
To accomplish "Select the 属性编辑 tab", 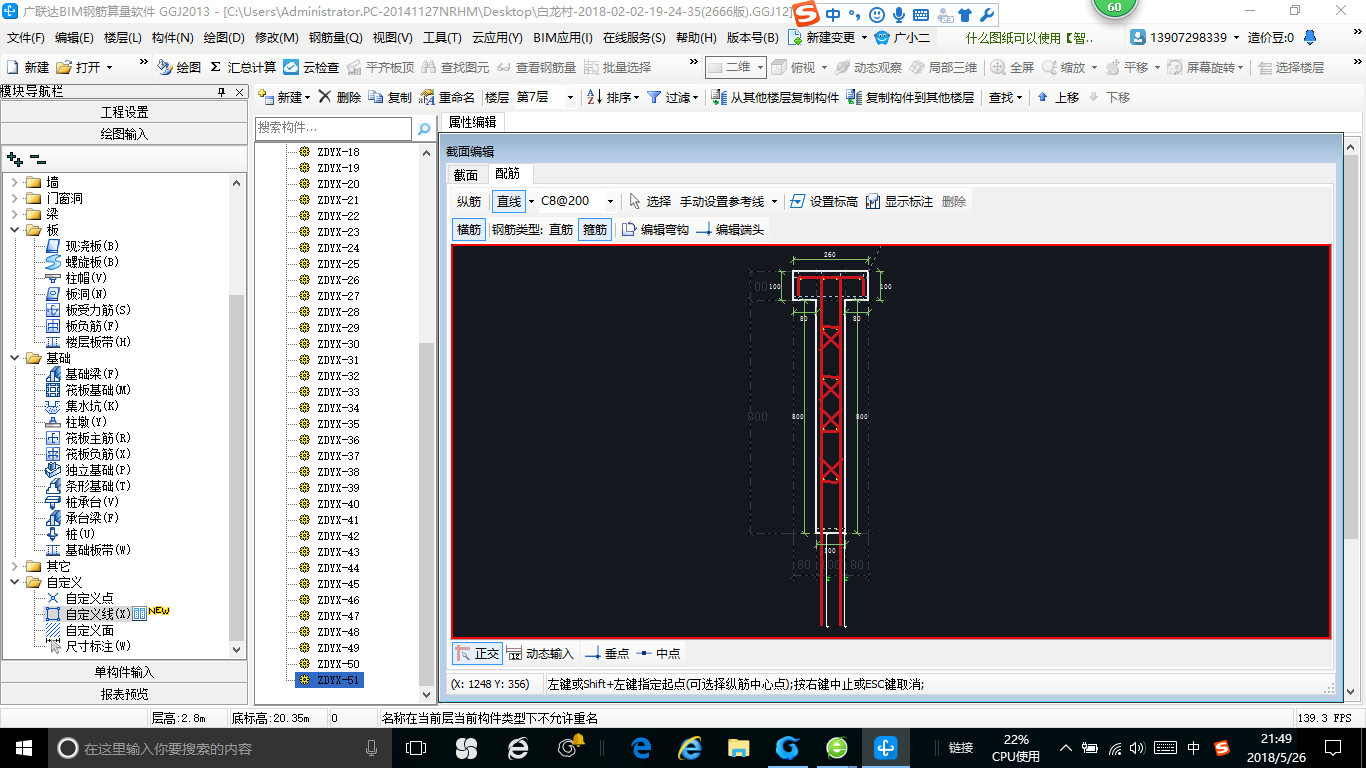I will point(472,122).
